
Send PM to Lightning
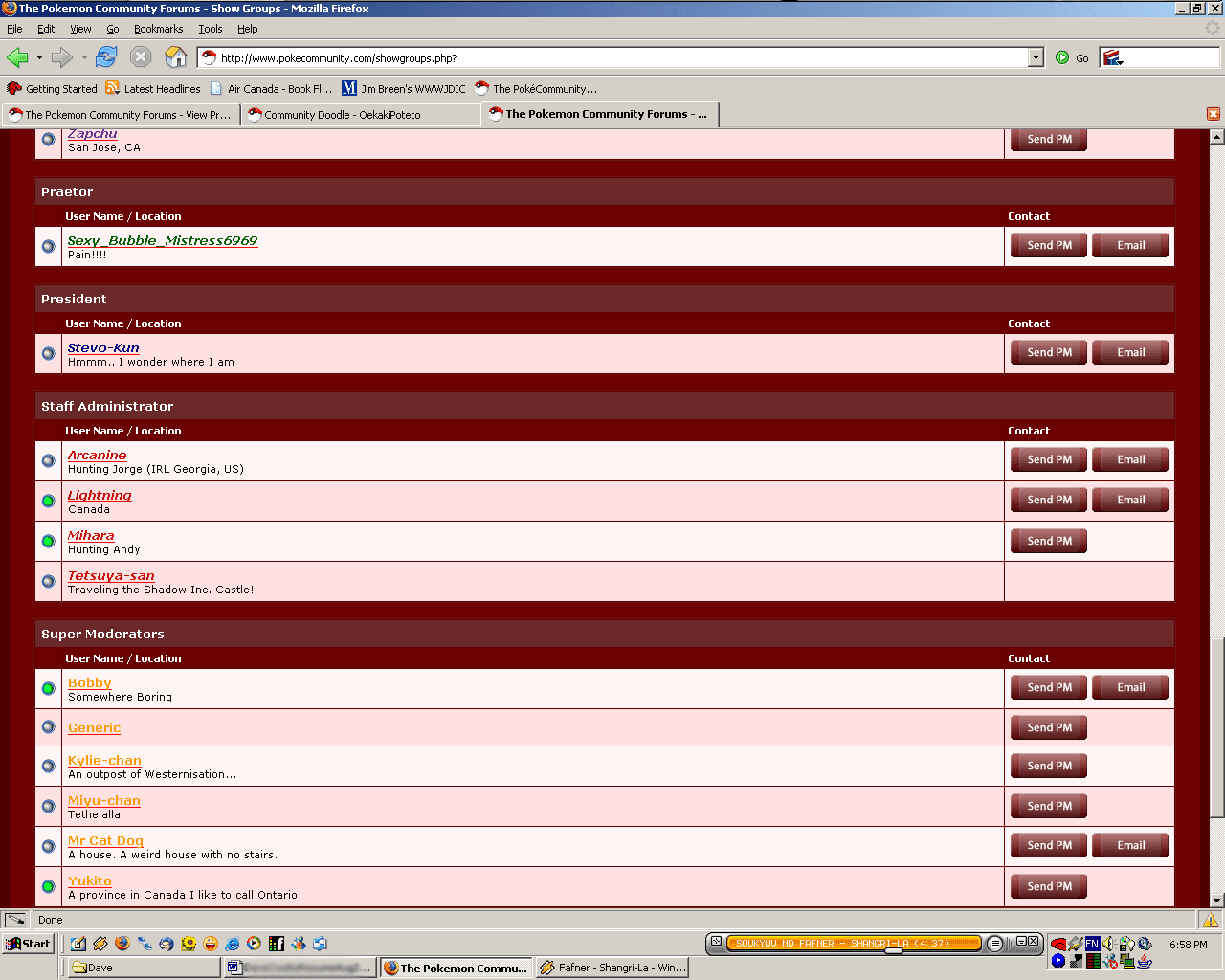[1049, 500]
